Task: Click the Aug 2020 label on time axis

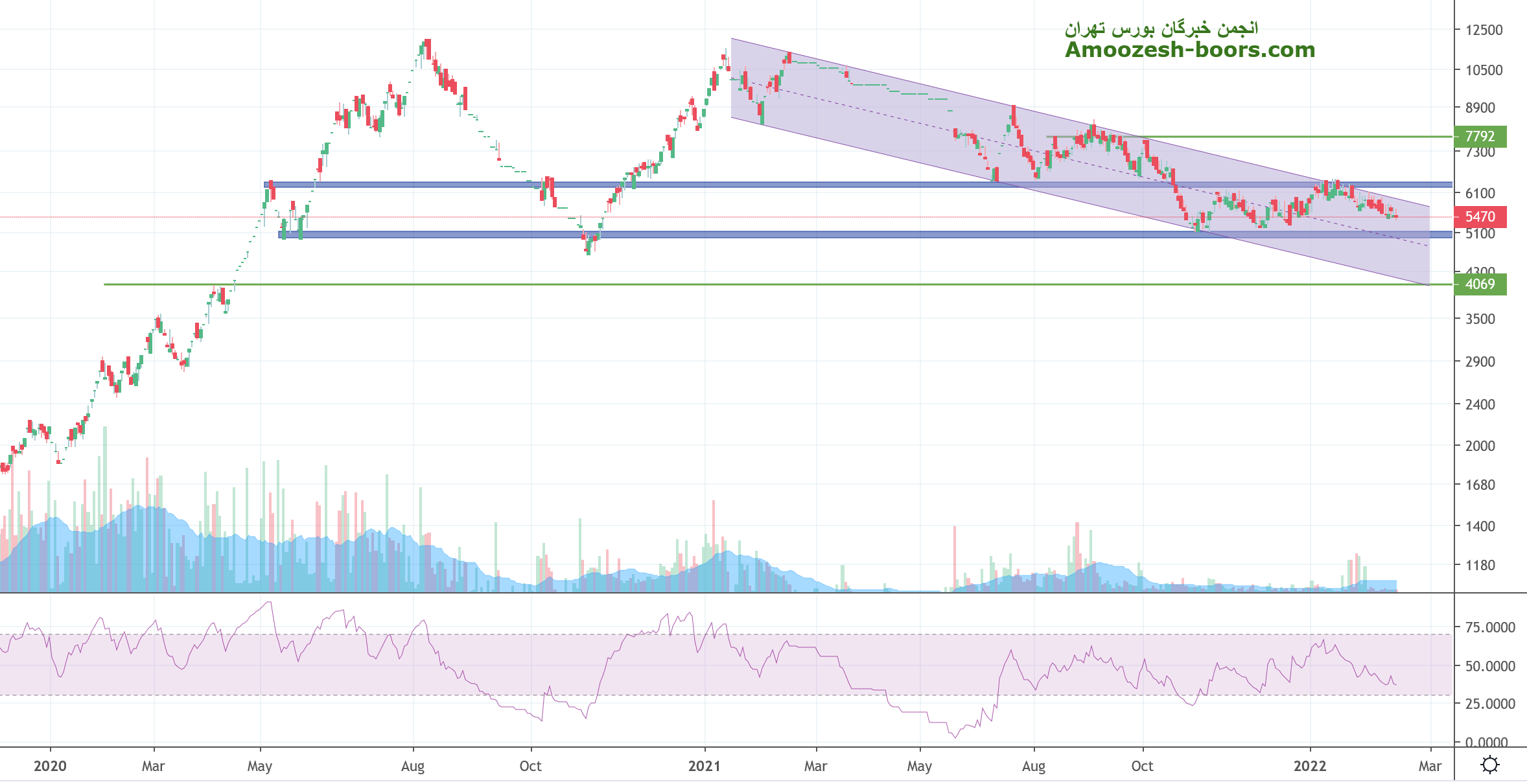Action: 413,766
